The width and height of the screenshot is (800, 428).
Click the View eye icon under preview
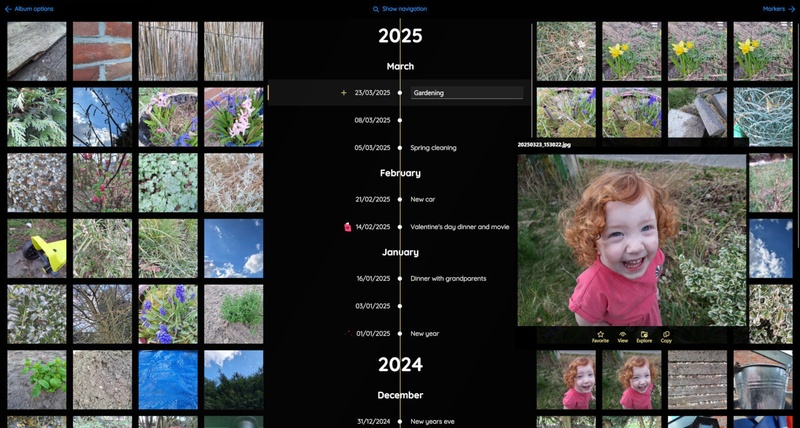(622, 334)
